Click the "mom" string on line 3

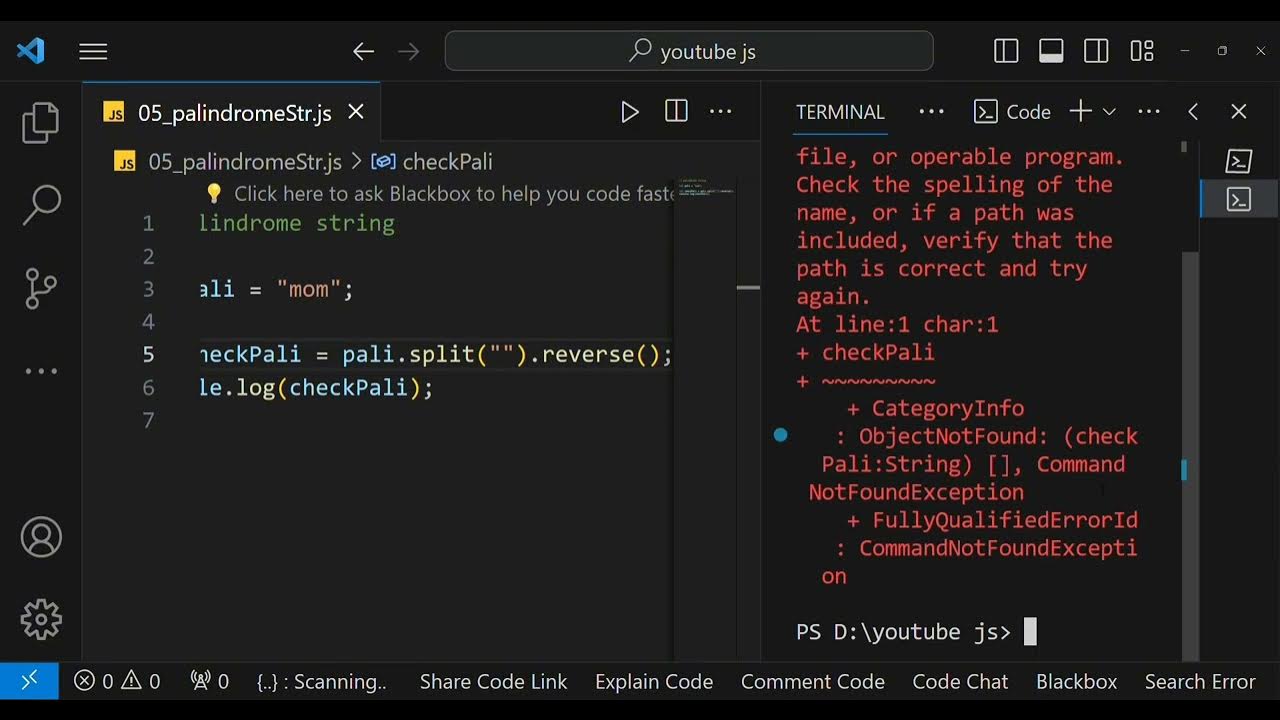308,290
